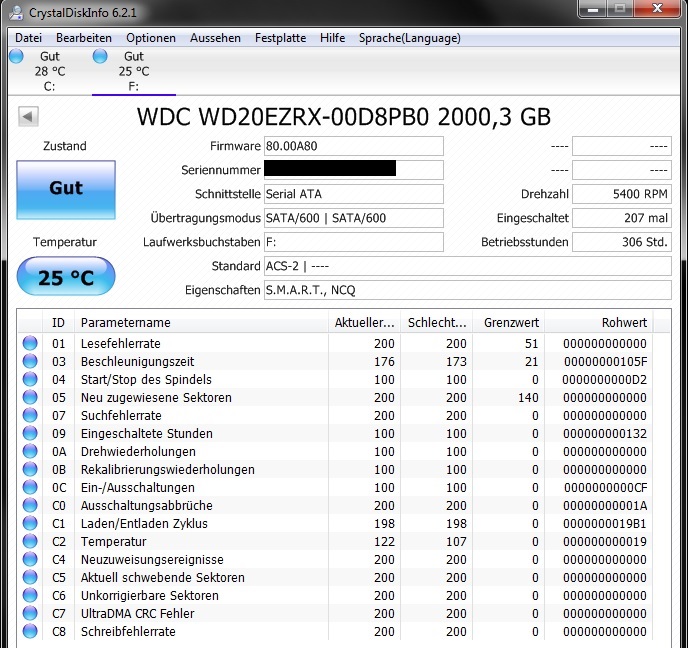Image resolution: width=688 pixels, height=648 pixels.
Task: Click status icon for Rekalibrierungswiederholungen row
Action: point(30,469)
